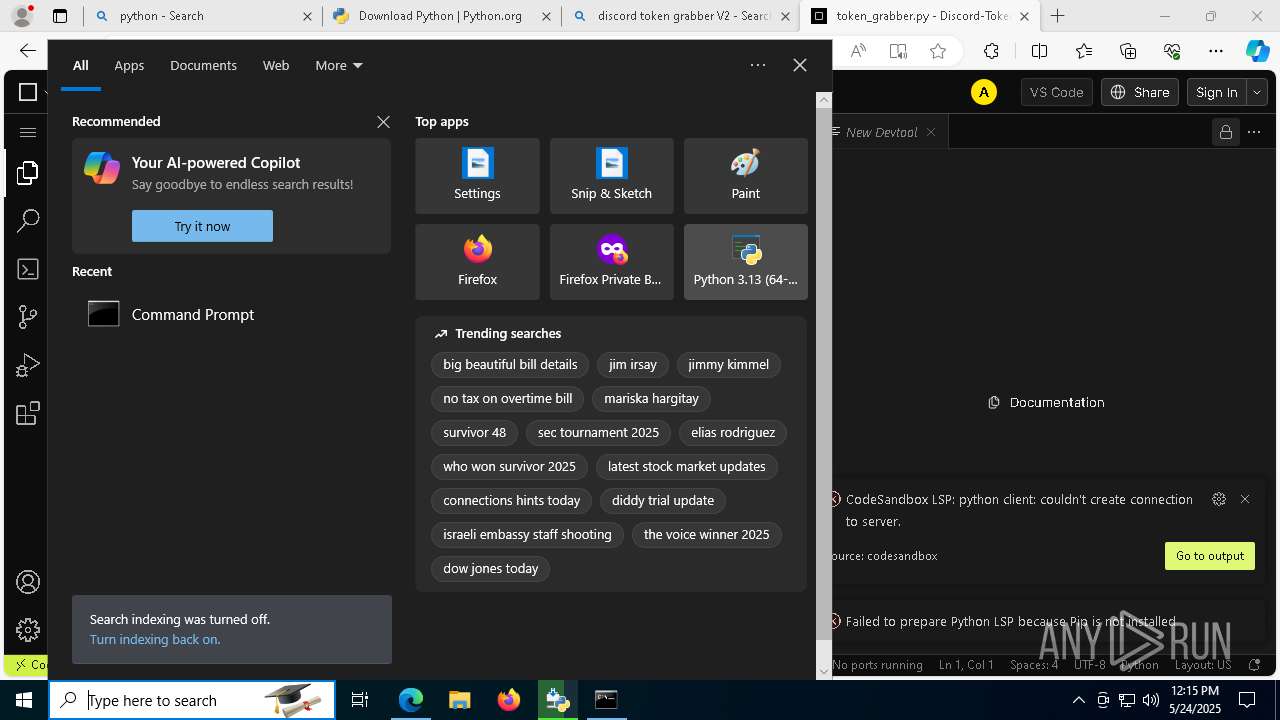Select the Documents search filter tab
This screenshot has width=1280, height=720.
click(203, 65)
